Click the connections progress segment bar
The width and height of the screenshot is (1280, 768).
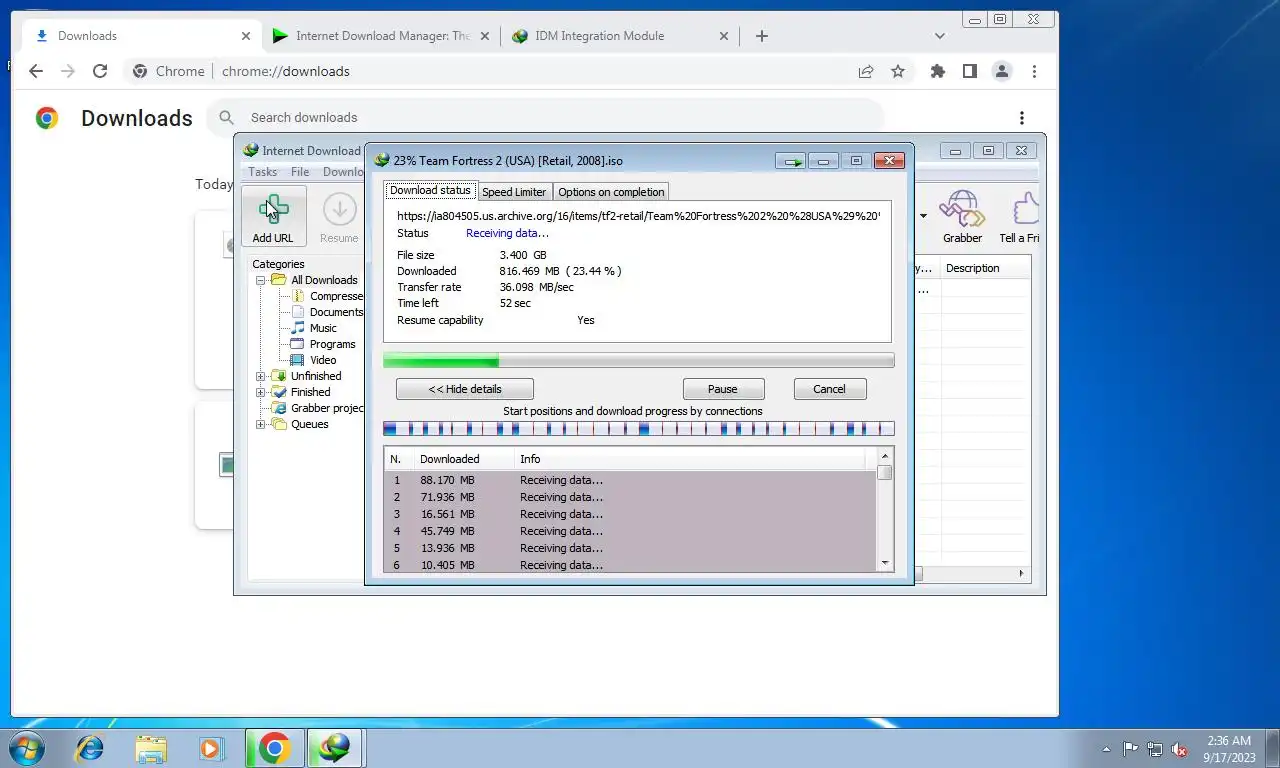pyautogui.click(x=639, y=429)
